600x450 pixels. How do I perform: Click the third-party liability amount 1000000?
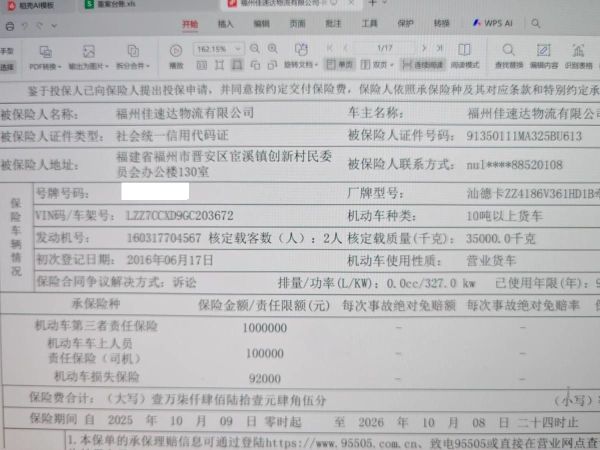(x=264, y=328)
